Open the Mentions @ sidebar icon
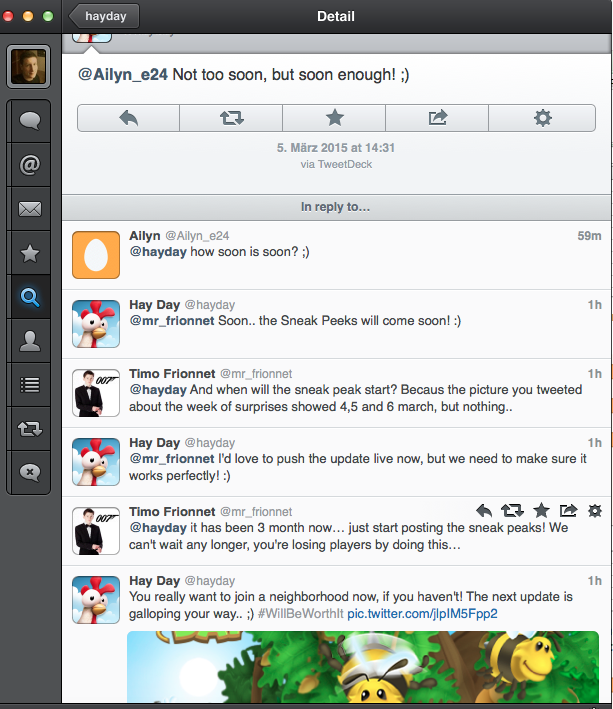 30,165
